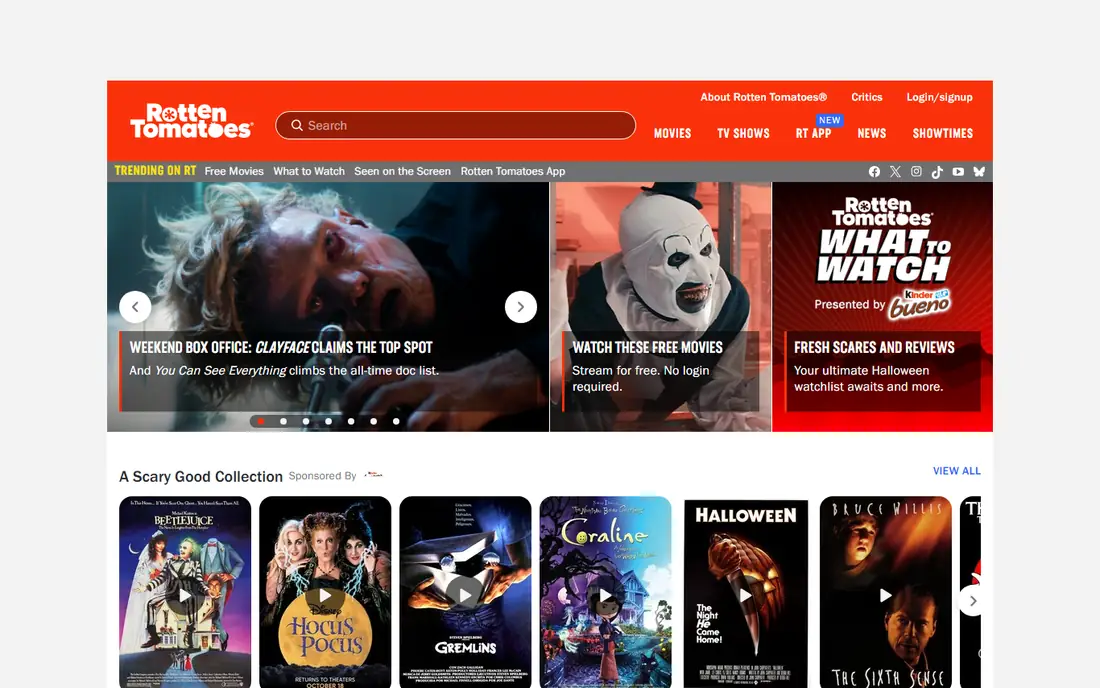Open the Coraline poster title
This screenshot has width=1100, height=688.
pos(604,534)
